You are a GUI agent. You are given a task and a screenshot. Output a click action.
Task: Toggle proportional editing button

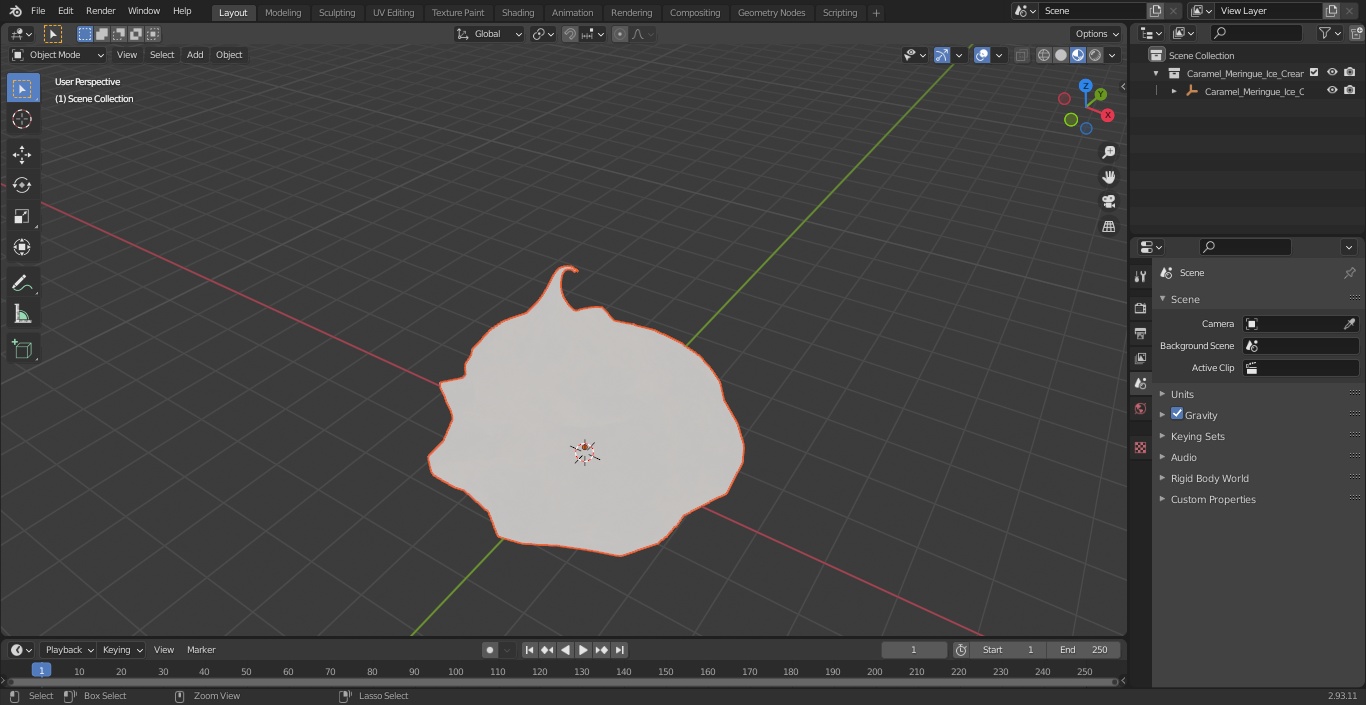coord(620,34)
